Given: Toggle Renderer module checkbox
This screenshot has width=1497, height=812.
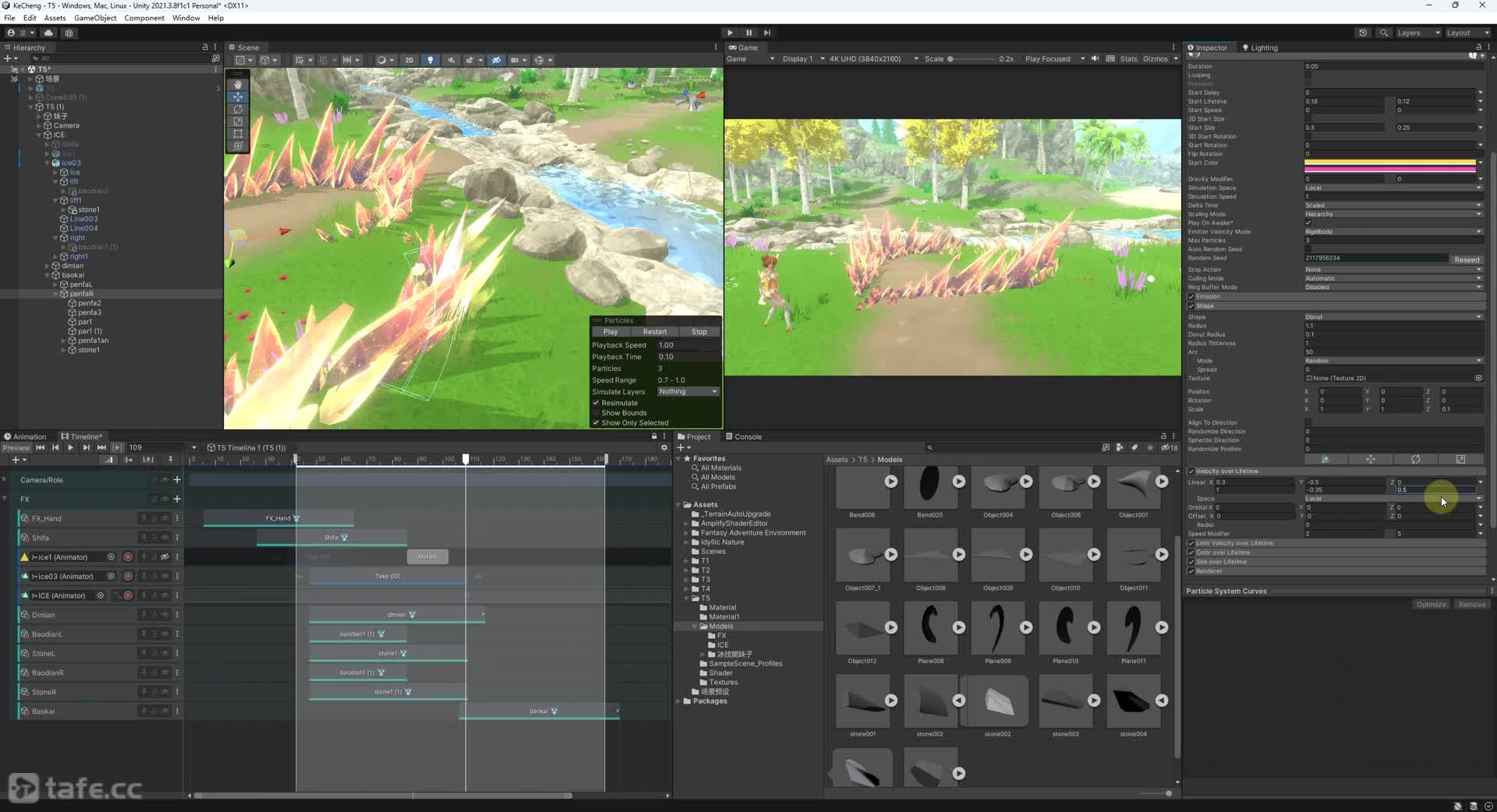Looking at the screenshot, I should (1191, 571).
